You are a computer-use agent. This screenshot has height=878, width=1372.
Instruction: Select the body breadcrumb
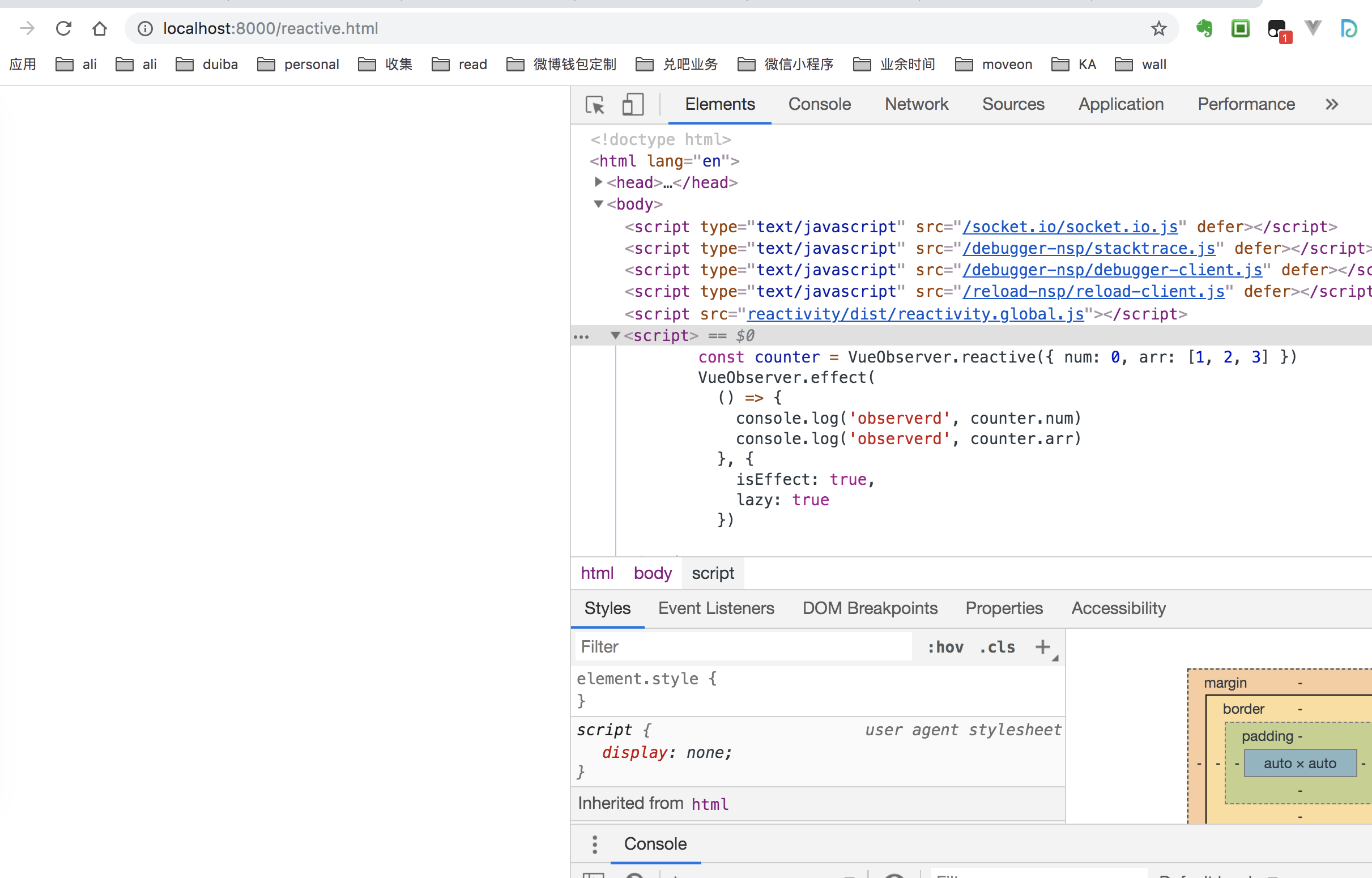click(653, 573)
